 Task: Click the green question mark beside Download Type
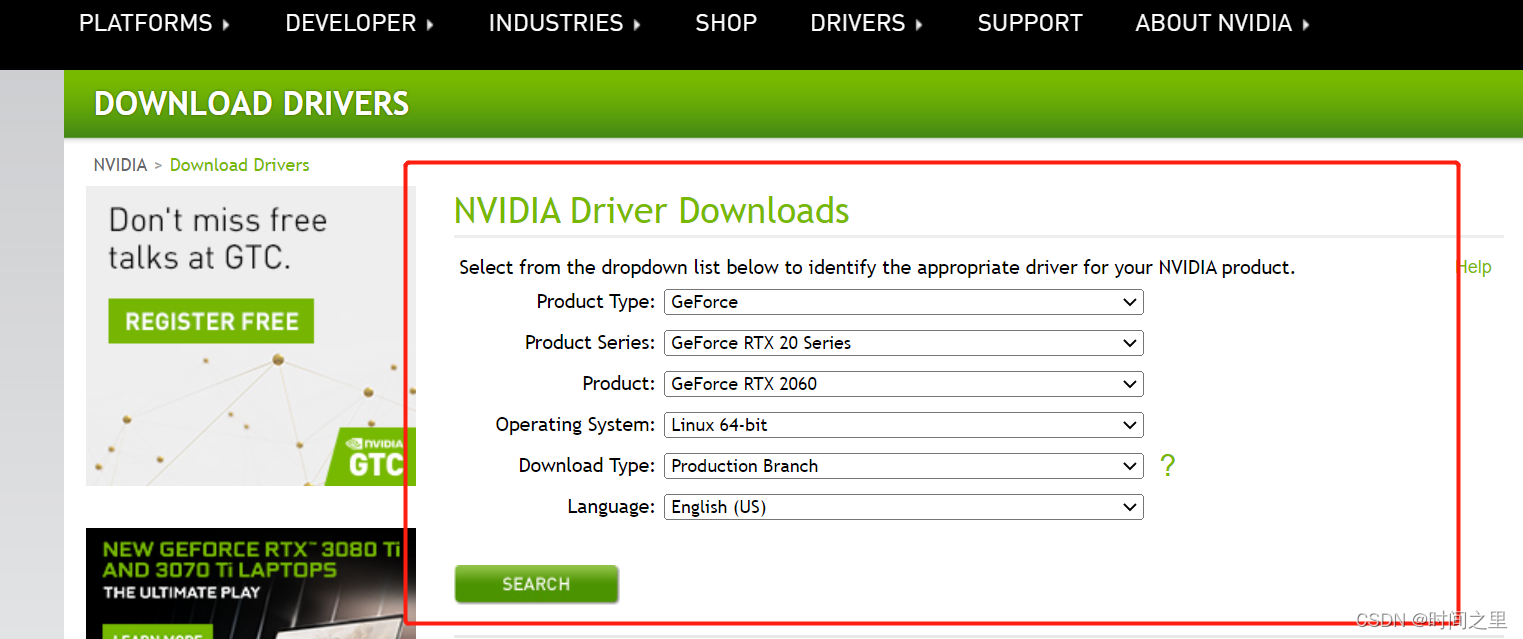[1167, 465]
